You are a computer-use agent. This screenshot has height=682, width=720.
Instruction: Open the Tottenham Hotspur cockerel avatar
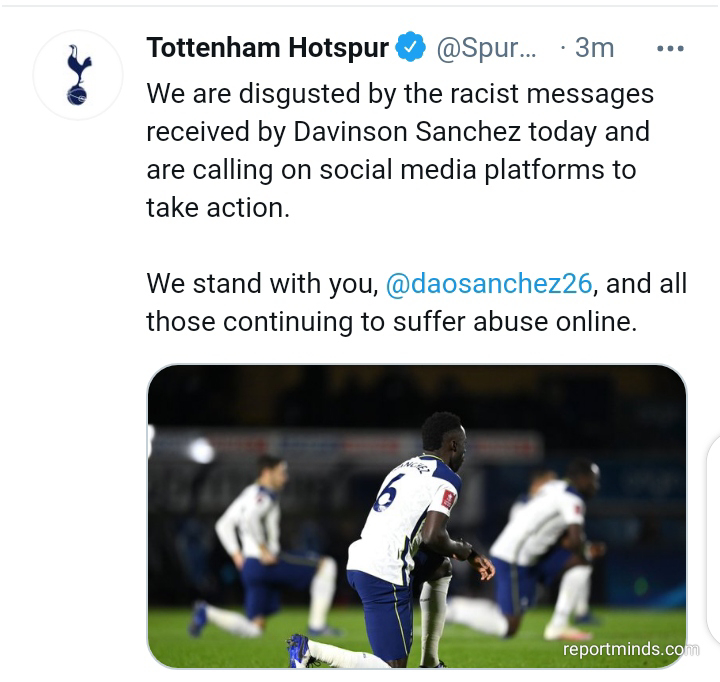[78, 75]
